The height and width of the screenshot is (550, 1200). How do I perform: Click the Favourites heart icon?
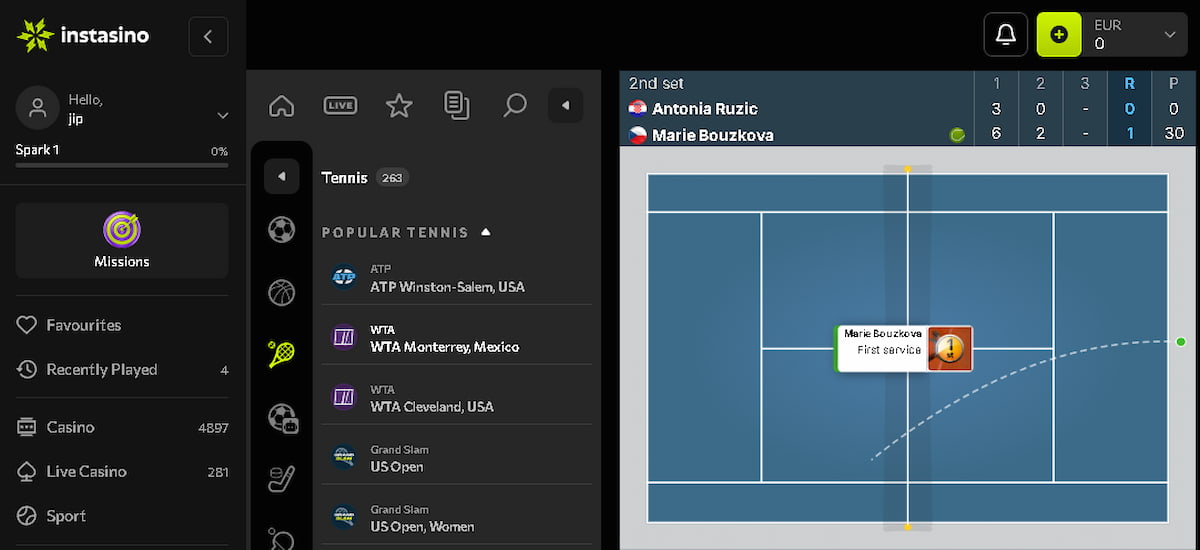[27, 325]
